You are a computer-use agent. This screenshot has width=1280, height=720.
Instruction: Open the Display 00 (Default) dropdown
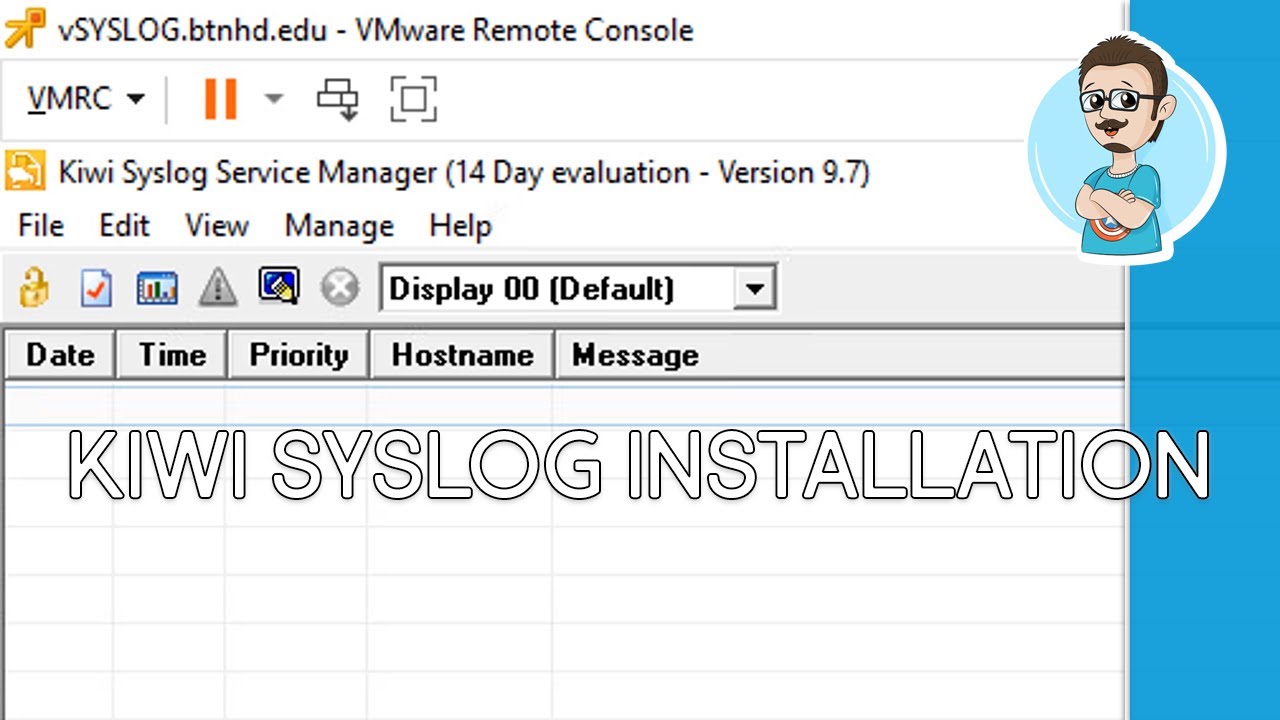pos(755,290)
